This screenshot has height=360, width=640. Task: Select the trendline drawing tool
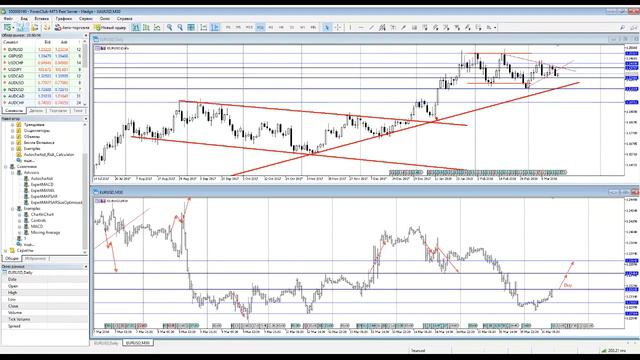371,27
